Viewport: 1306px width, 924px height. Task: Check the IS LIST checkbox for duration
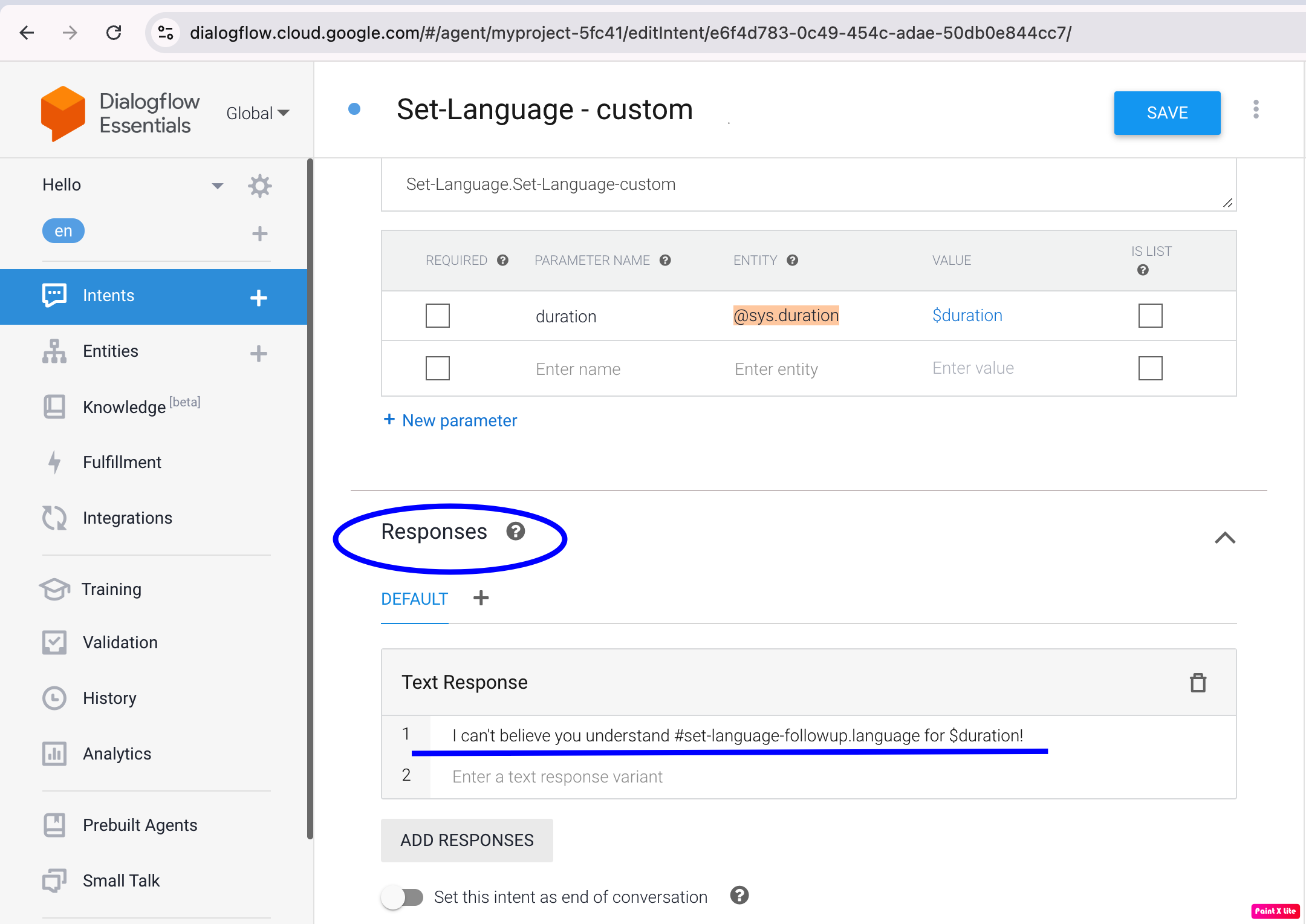pyautogui.click(x=1149, y=315)
